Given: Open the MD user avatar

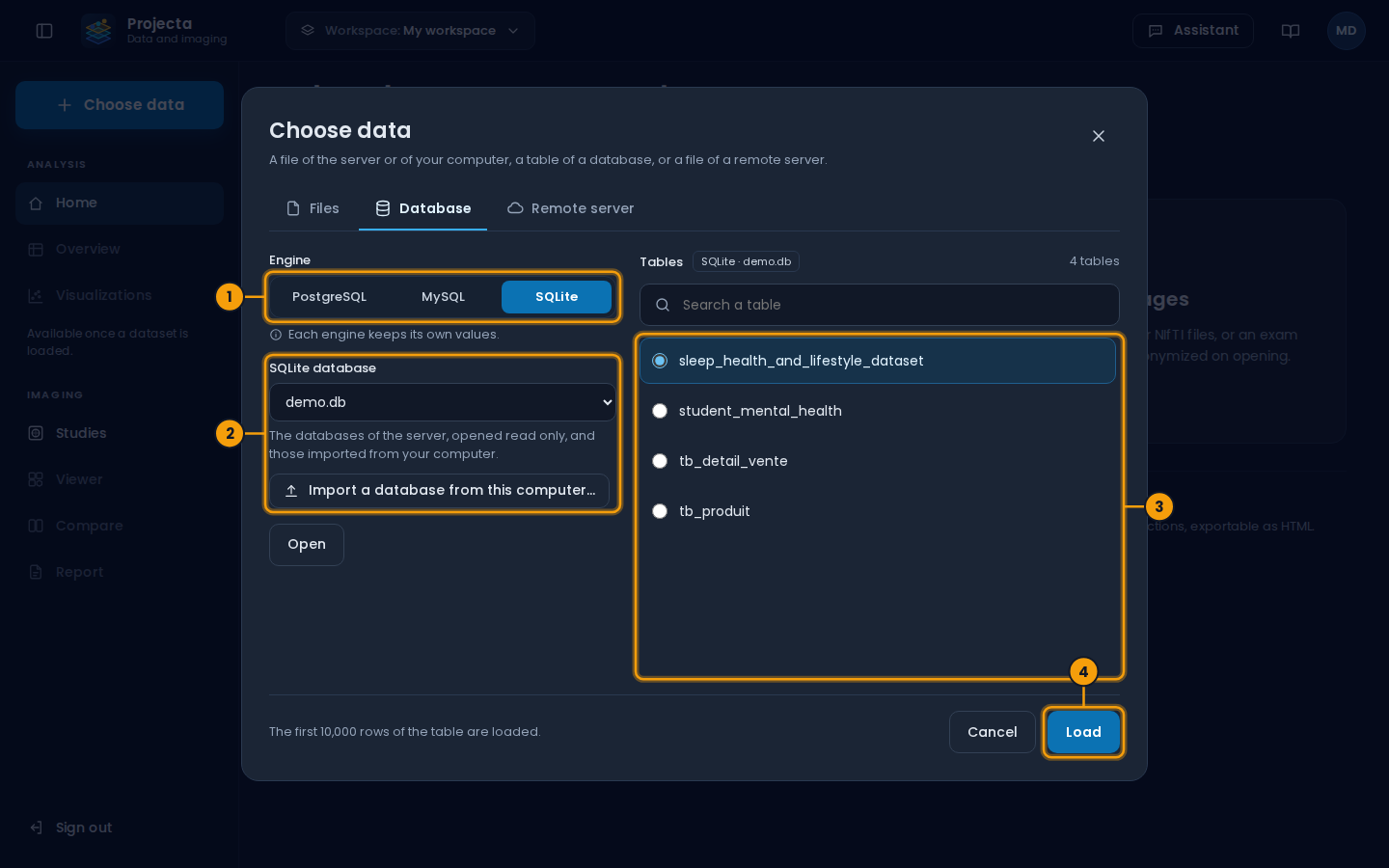Looking at the screenshot, I should (x=1347, y=31).
